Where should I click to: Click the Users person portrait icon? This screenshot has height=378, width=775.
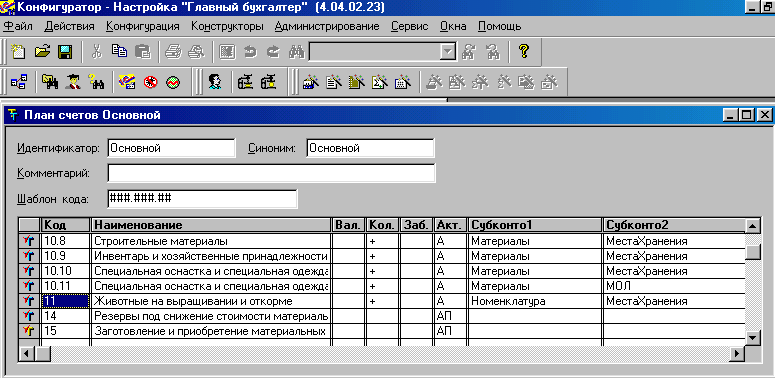tap(215, 82)
